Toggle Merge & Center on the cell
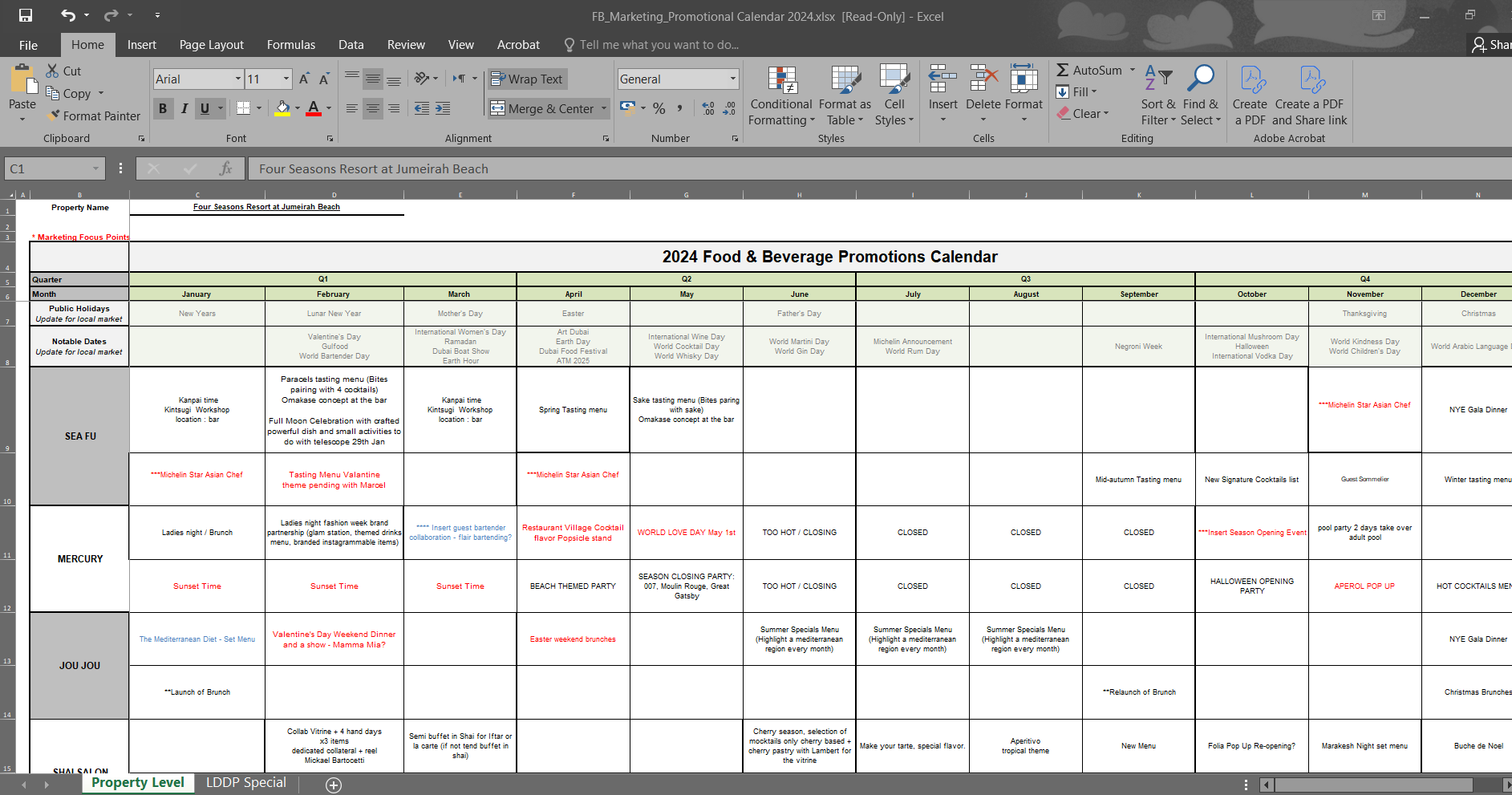 (542, 108)
